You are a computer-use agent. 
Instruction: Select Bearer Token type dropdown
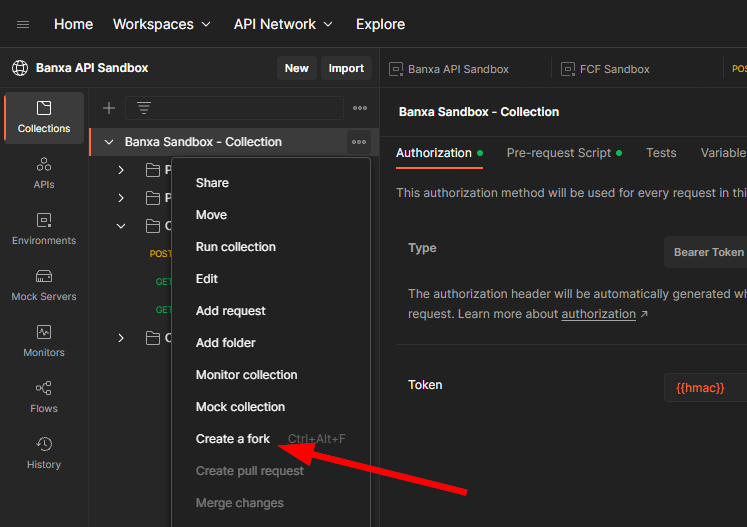pyautogui.click(x=706, y=252)
